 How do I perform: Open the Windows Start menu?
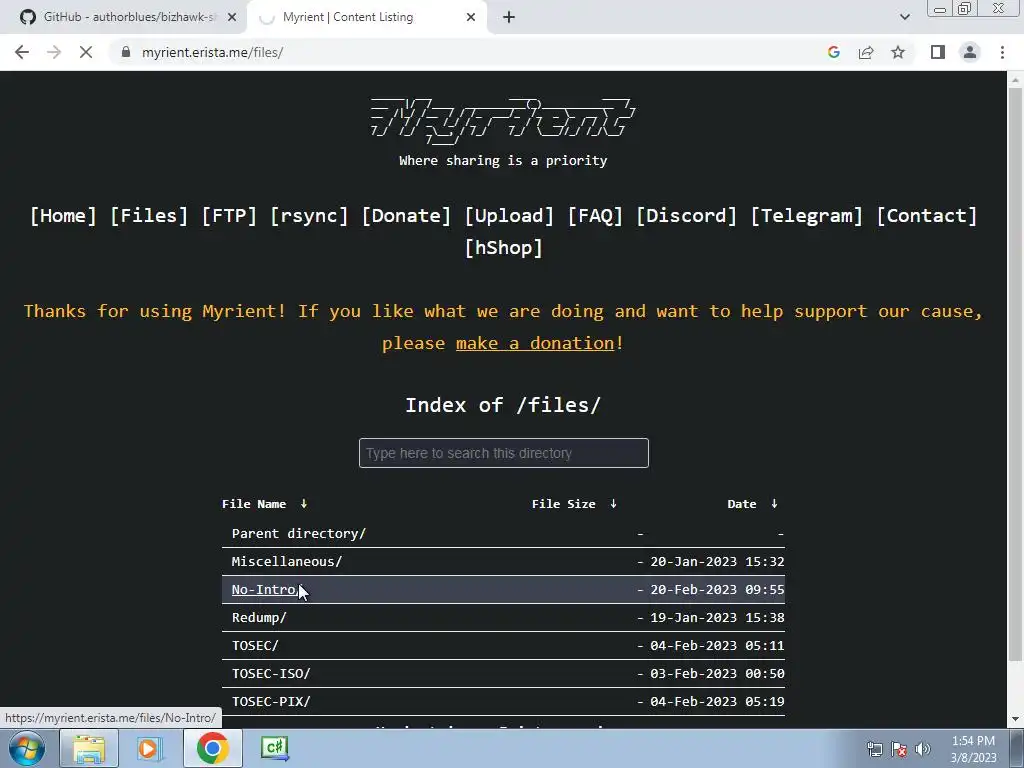tap(27, 748)
